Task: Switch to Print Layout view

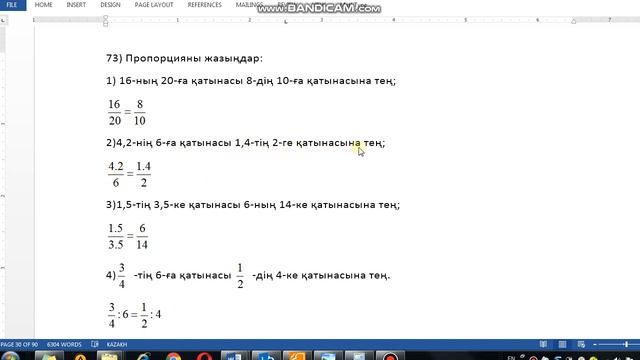Action: pos(562,344)
